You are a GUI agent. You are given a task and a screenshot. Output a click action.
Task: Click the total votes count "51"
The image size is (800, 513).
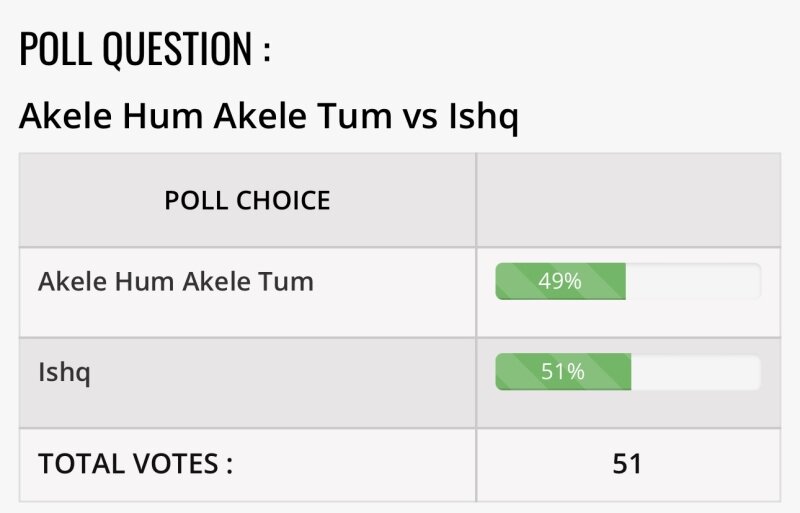627,464
